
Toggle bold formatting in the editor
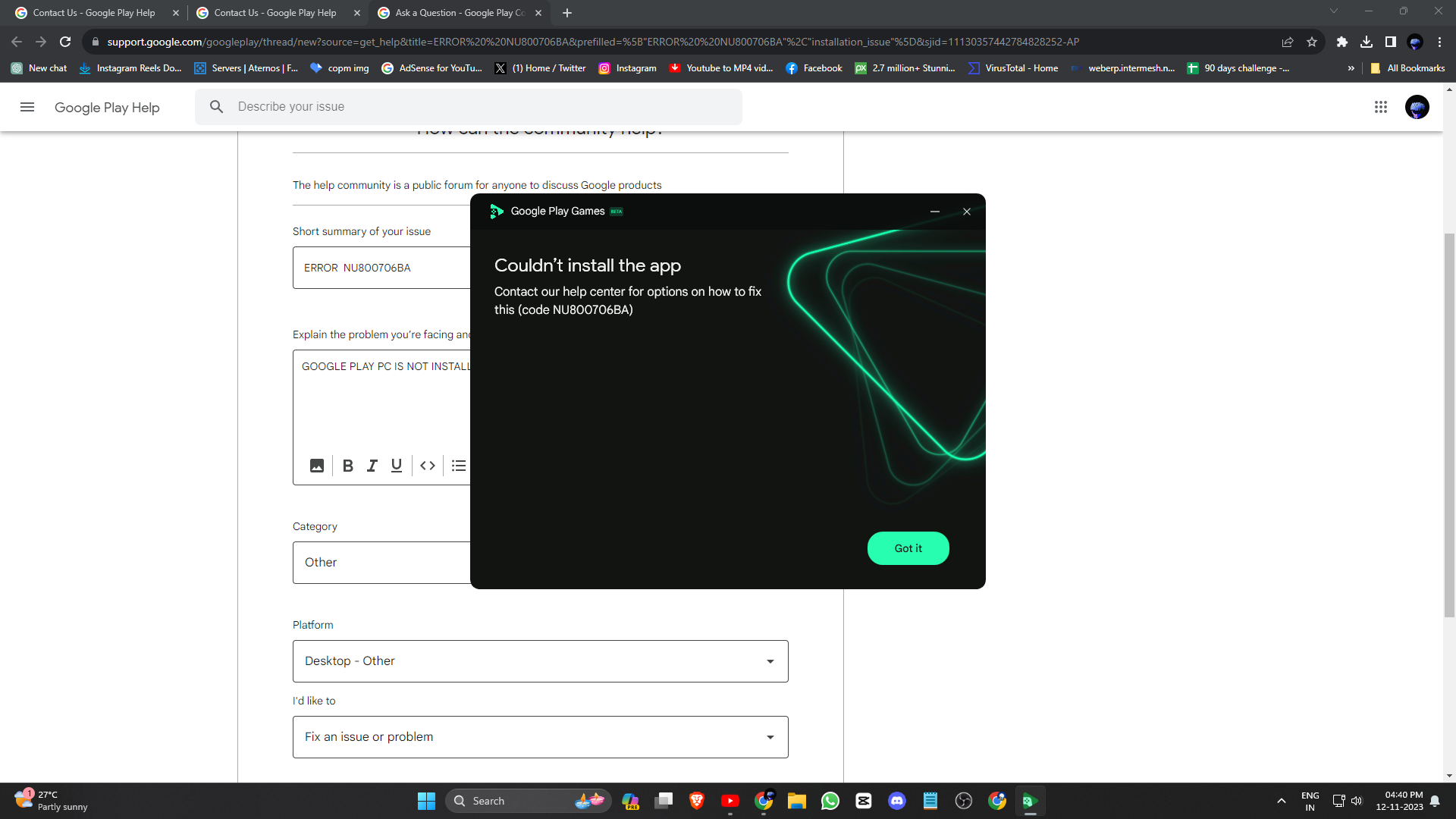tap(348, 466)
